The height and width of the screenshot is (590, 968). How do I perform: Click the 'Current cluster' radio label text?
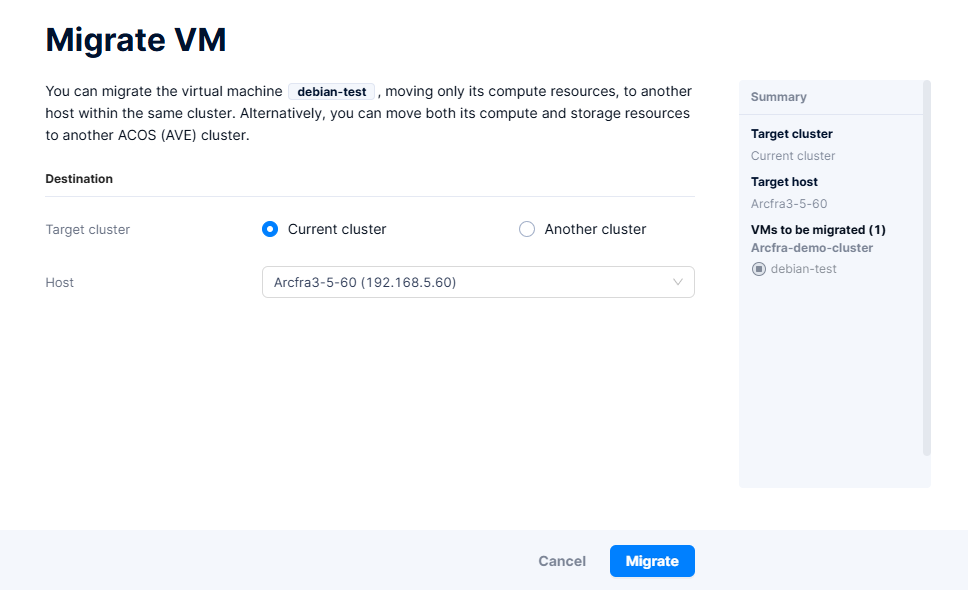point(336,229)
